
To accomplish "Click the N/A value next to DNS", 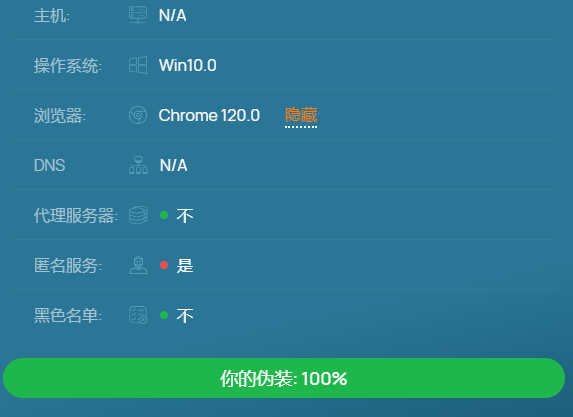I will click(174, 166).
